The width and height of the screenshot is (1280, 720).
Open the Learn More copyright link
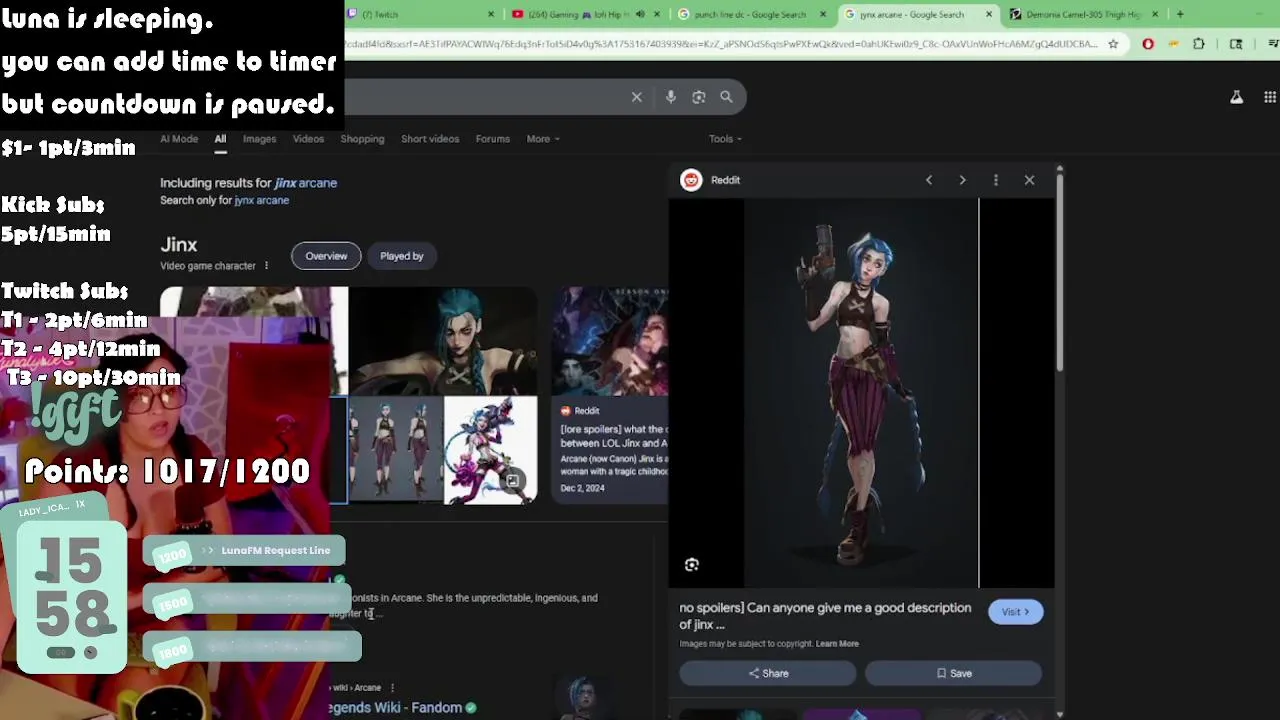837,644
